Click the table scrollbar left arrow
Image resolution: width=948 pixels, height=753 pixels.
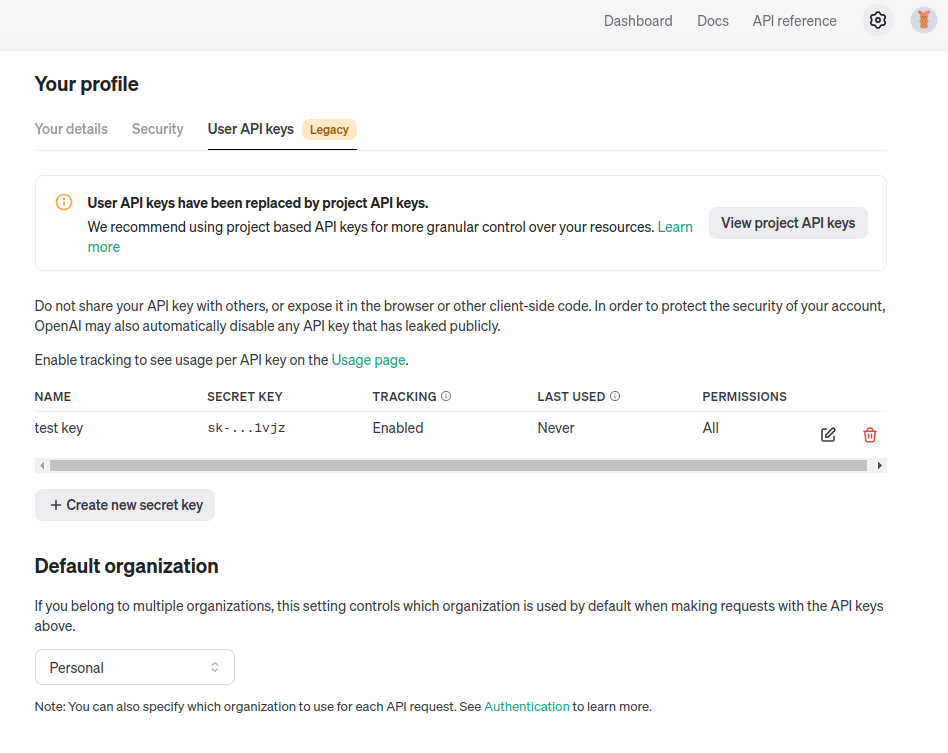[41, 465]
